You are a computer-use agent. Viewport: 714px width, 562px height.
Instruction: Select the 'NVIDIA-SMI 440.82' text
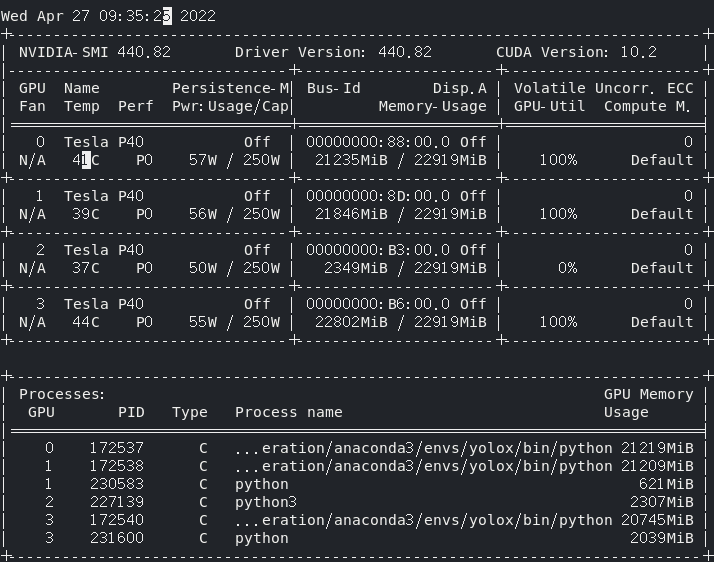(95, 52)
